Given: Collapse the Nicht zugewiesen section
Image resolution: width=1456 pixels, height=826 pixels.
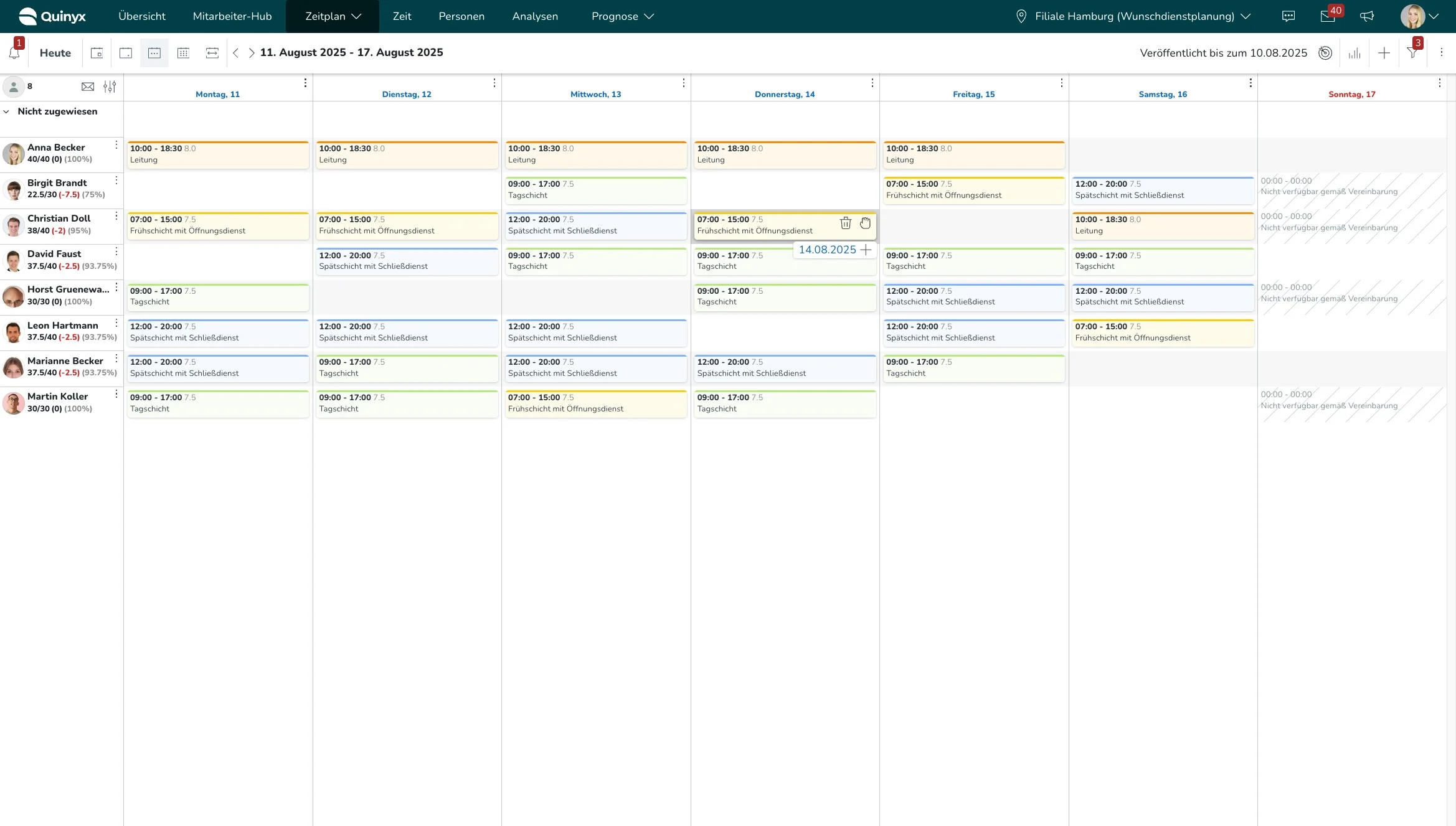Looking at the screenshot, I should click(6, 112).
